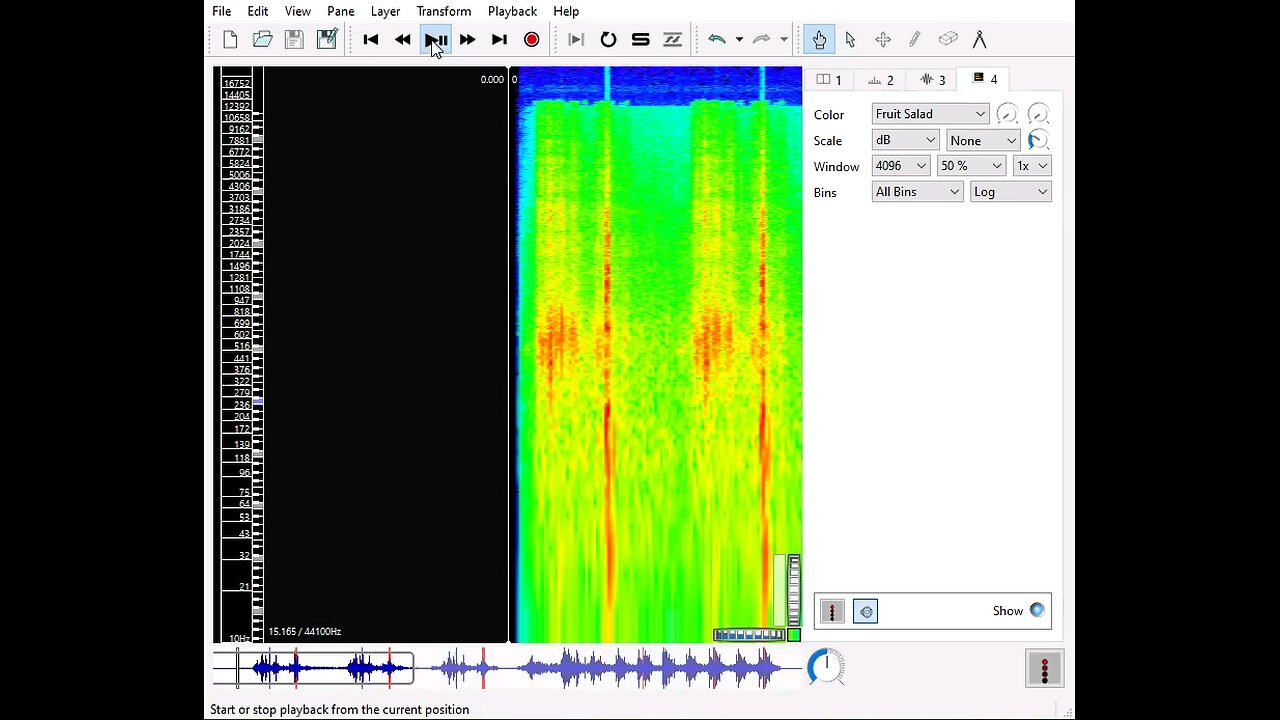Image resolution: width=1280 pixels, height=720 pixels.
Task: Click the Undo arrow icon
Action: coord(717,40)
